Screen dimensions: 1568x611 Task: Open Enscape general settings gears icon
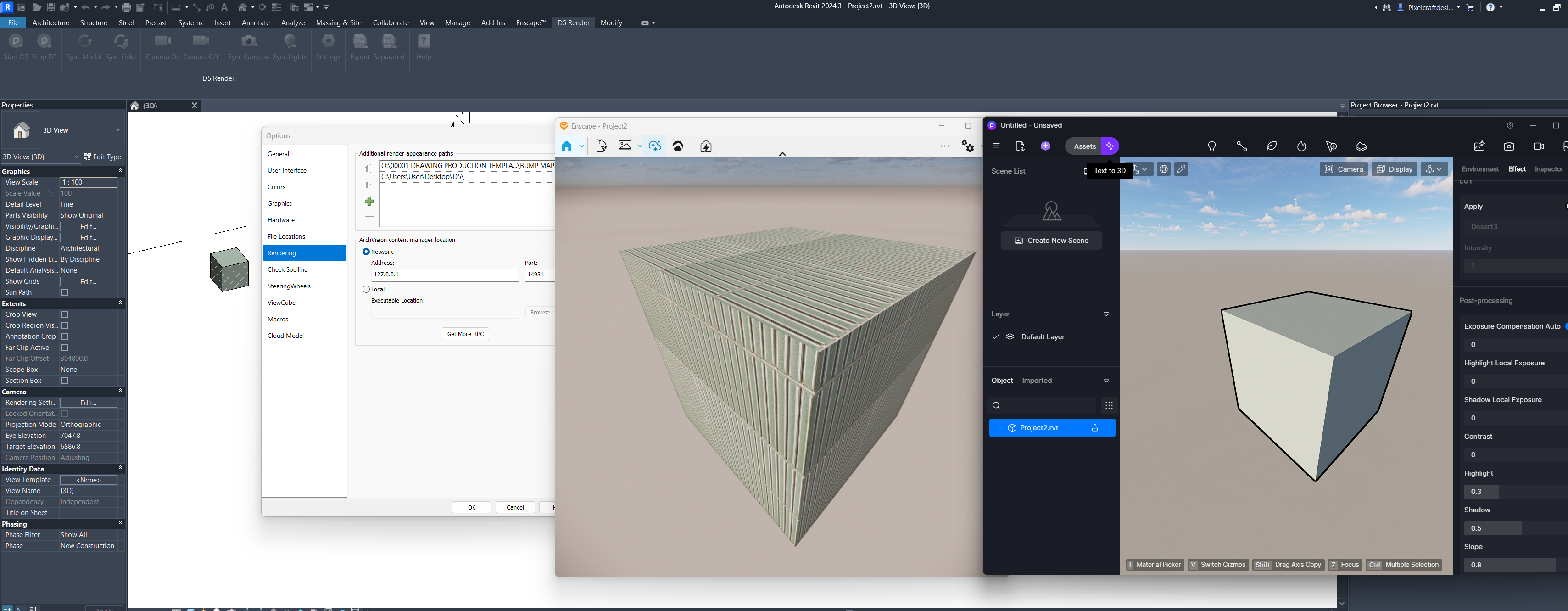(967, 146)
